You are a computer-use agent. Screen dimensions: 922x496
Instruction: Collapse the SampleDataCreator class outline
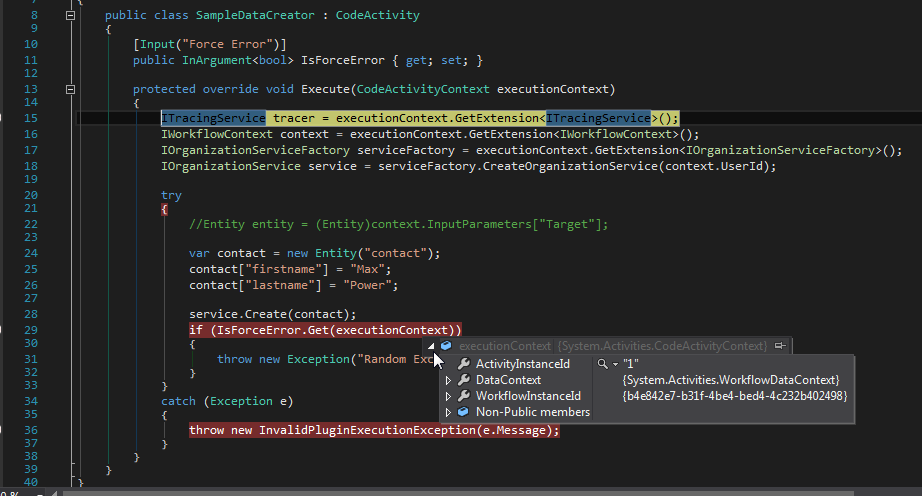71,16
